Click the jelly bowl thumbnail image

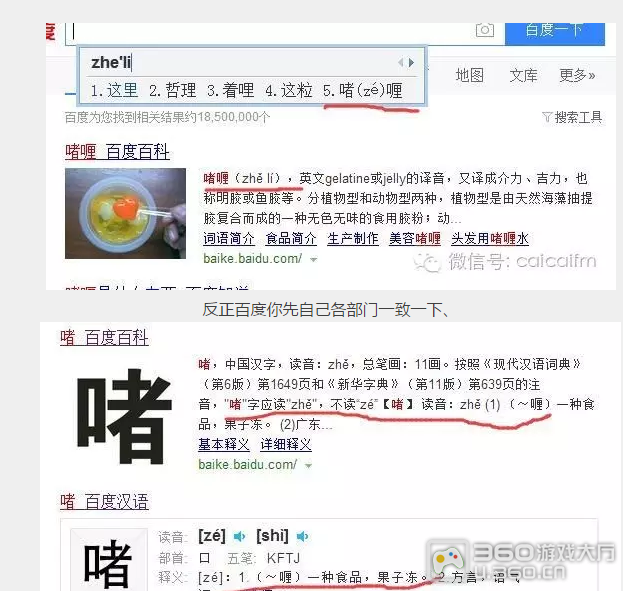(x=126, y=213)
